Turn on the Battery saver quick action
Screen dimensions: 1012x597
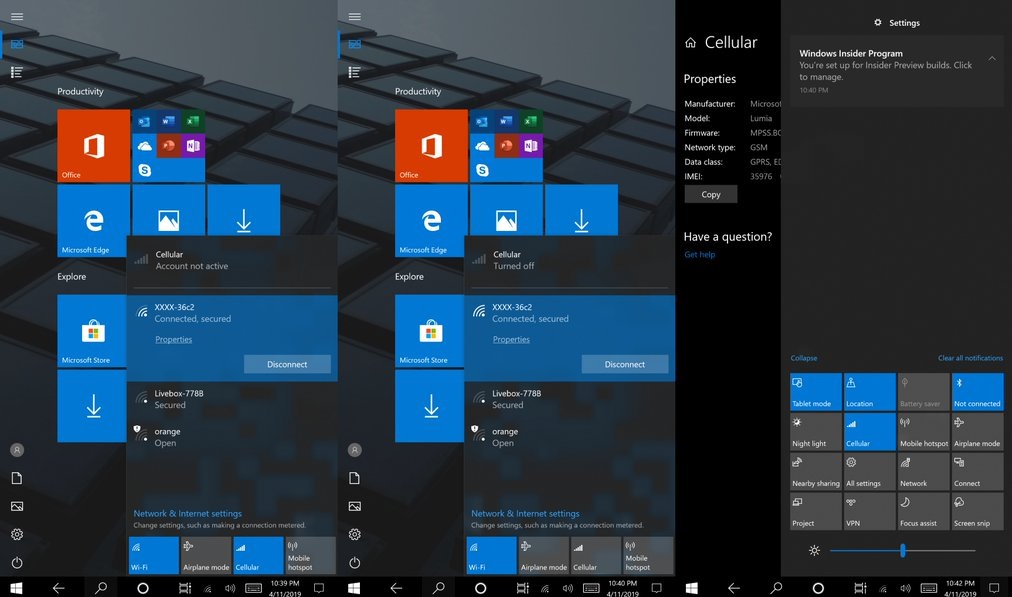click(x=924, y=391)
